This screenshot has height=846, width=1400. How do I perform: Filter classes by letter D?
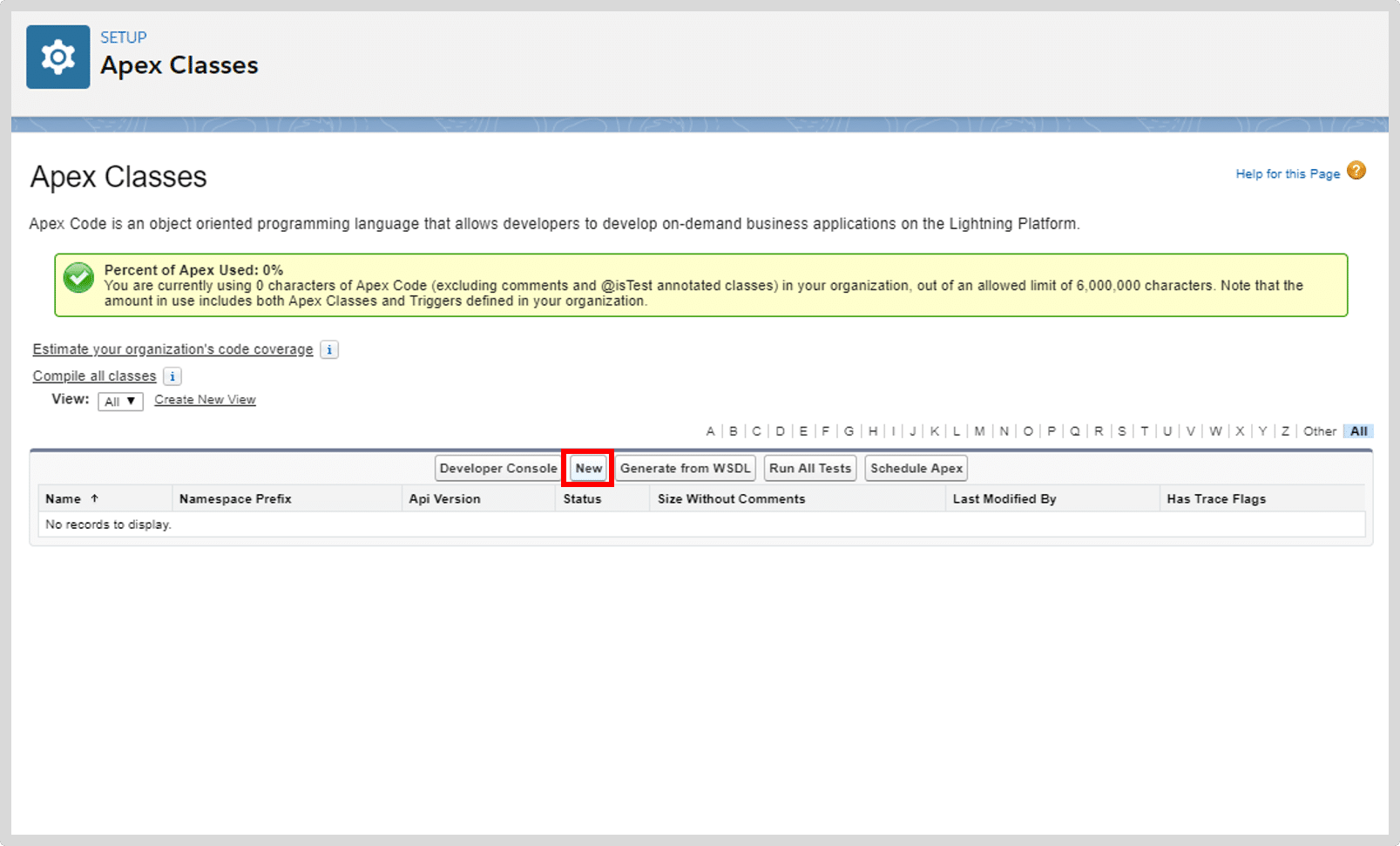[x=780, y=431]
